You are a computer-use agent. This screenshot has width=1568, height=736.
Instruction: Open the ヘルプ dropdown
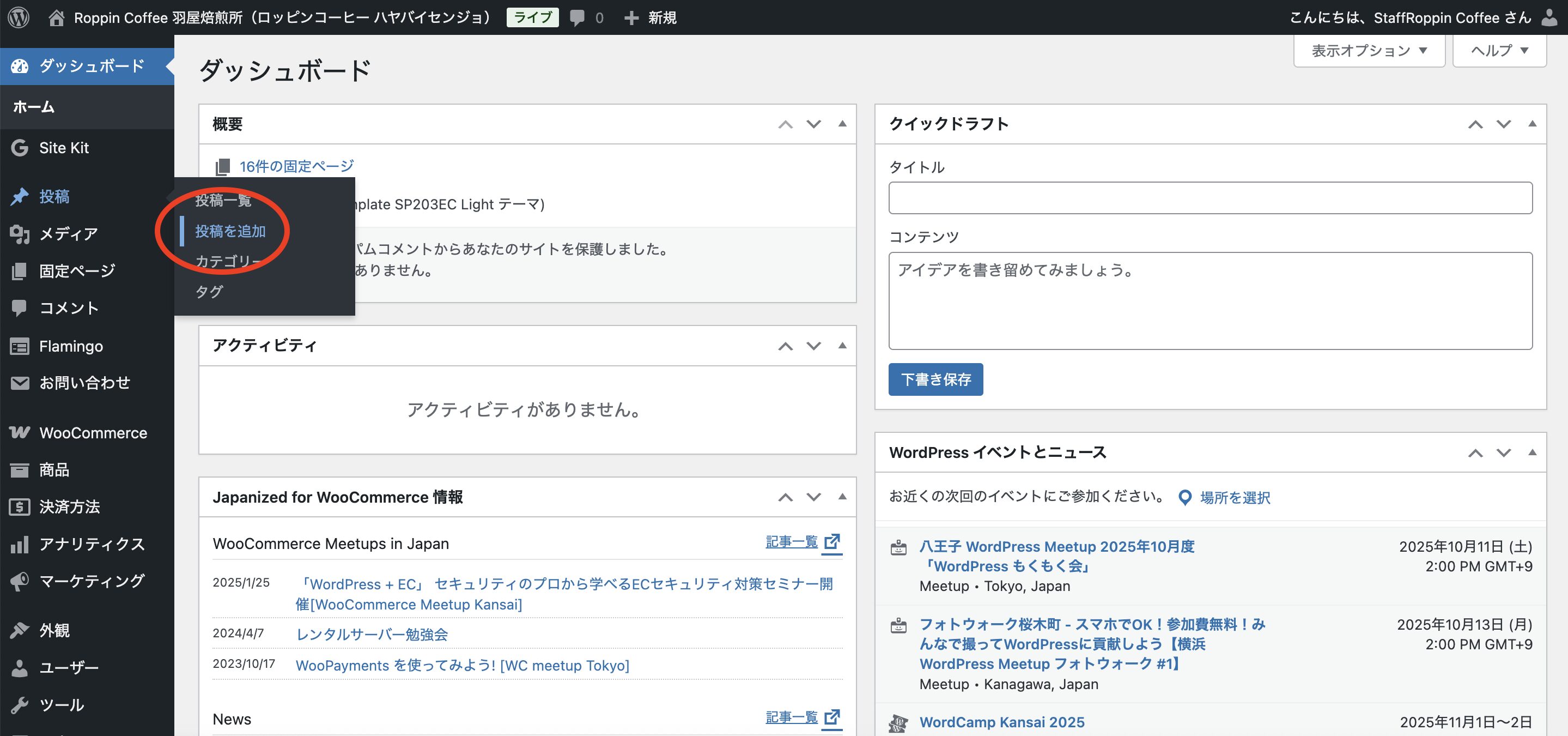click(x=1499, y=51)
